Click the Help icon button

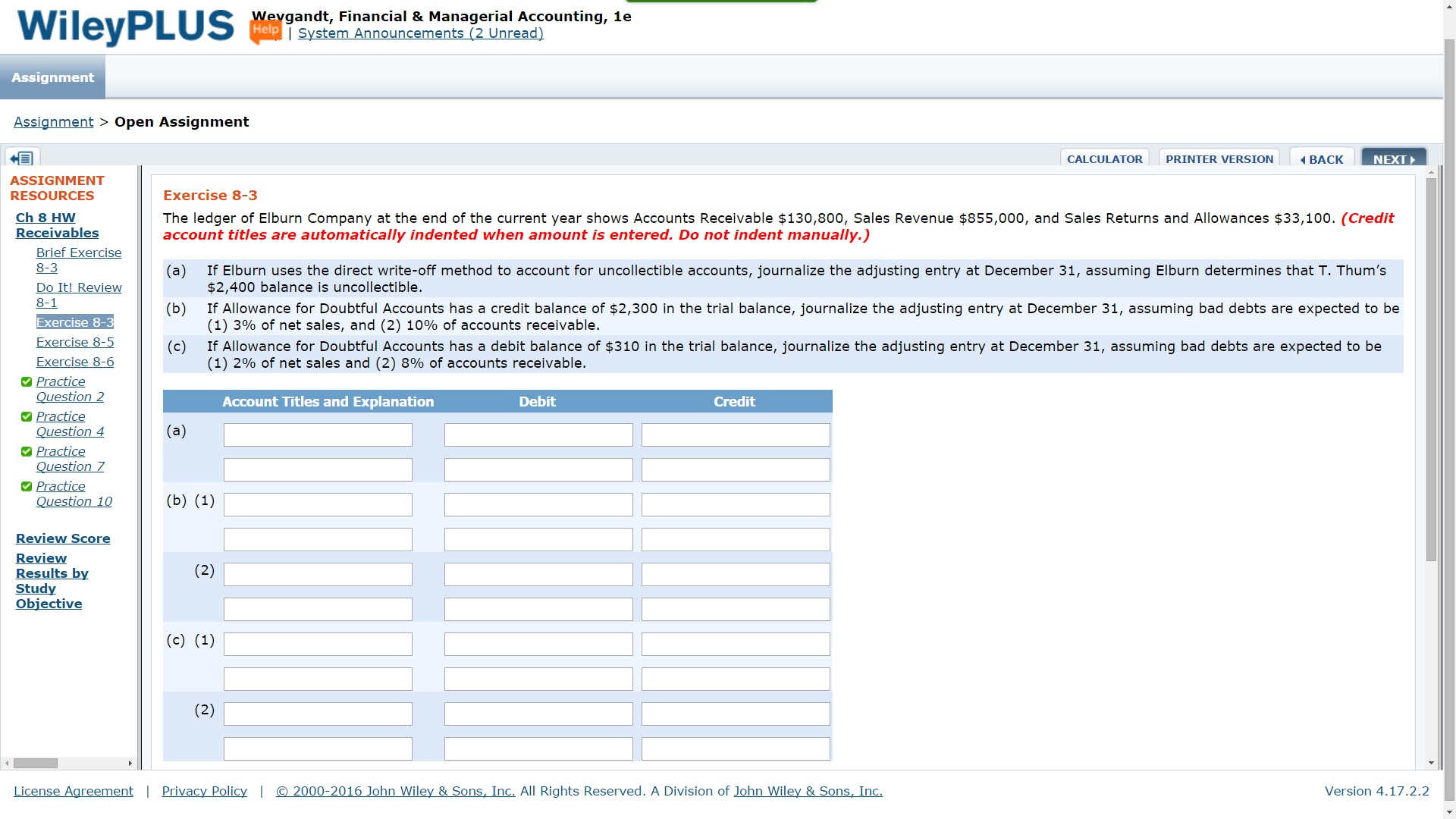264,33
